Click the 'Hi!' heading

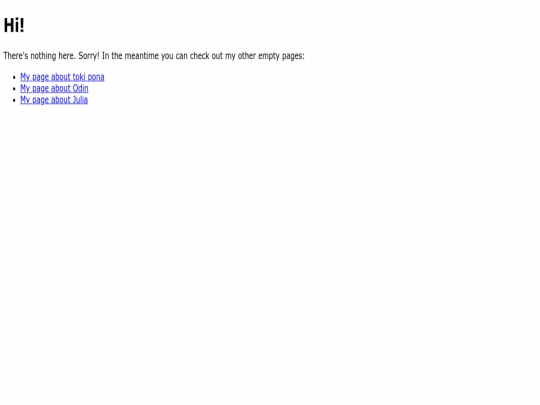(14, 25)
